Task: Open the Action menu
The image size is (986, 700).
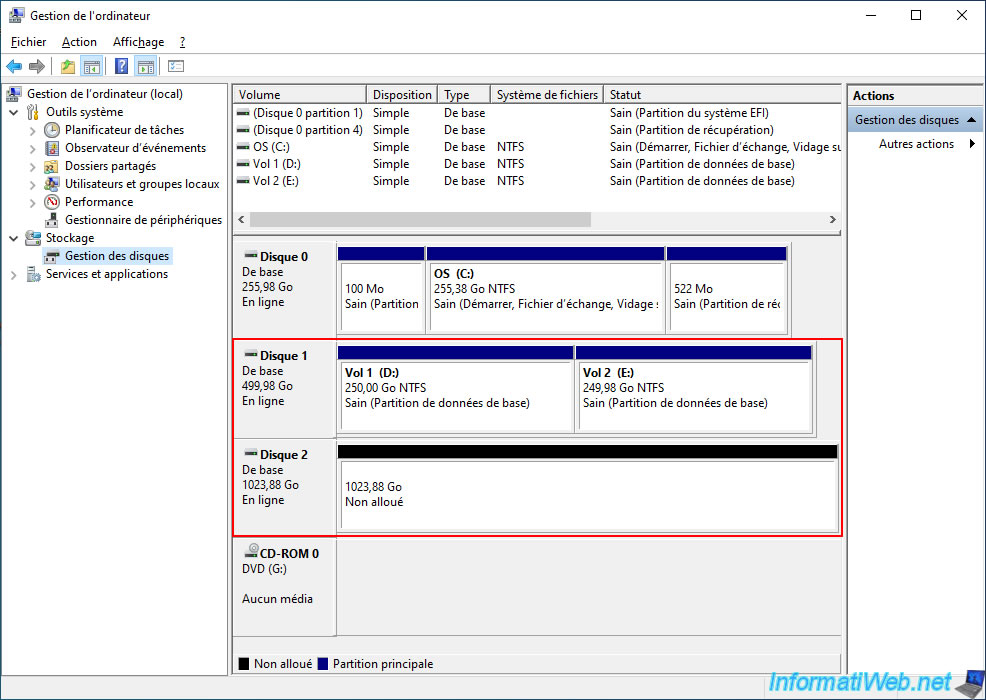Action: click(x=79, y=42)
